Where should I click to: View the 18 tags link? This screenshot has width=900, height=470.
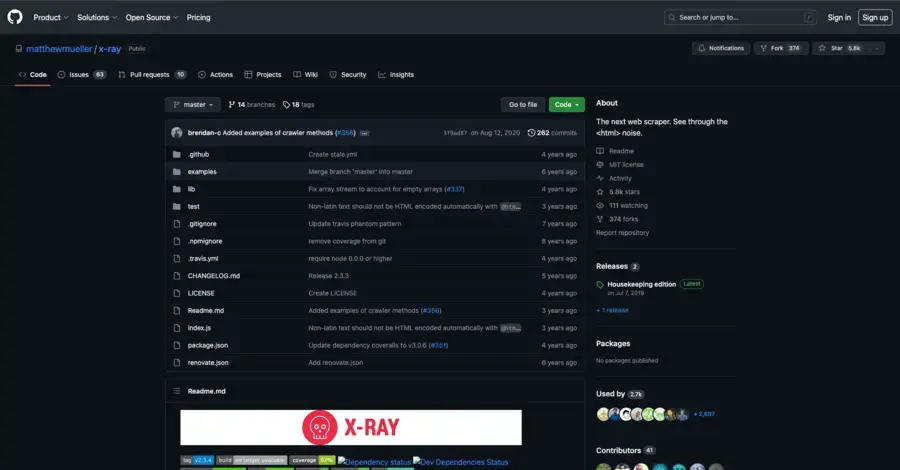(298, 104)
